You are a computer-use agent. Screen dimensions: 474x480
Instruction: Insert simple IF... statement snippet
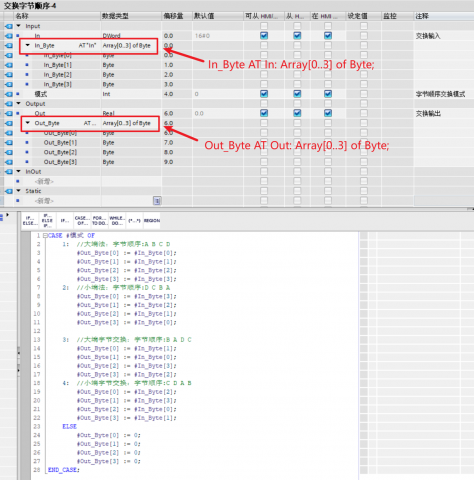[x=64, y=221]
